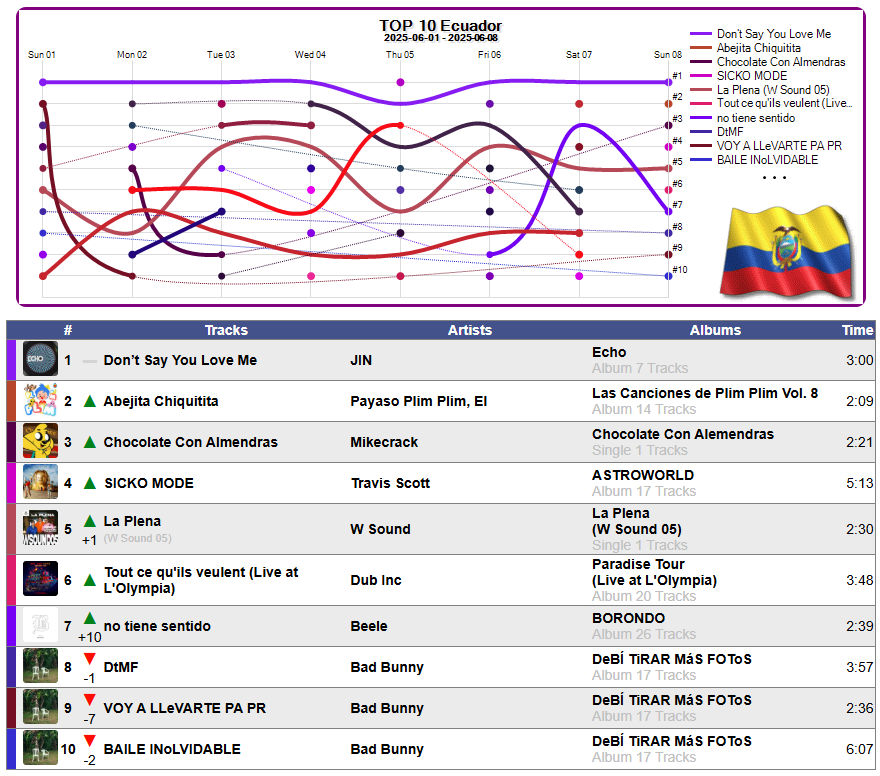880x776 pixels.
Task: Open album Las Canciones de Plim Plim Vol. 8
Action: coord(705,393)
